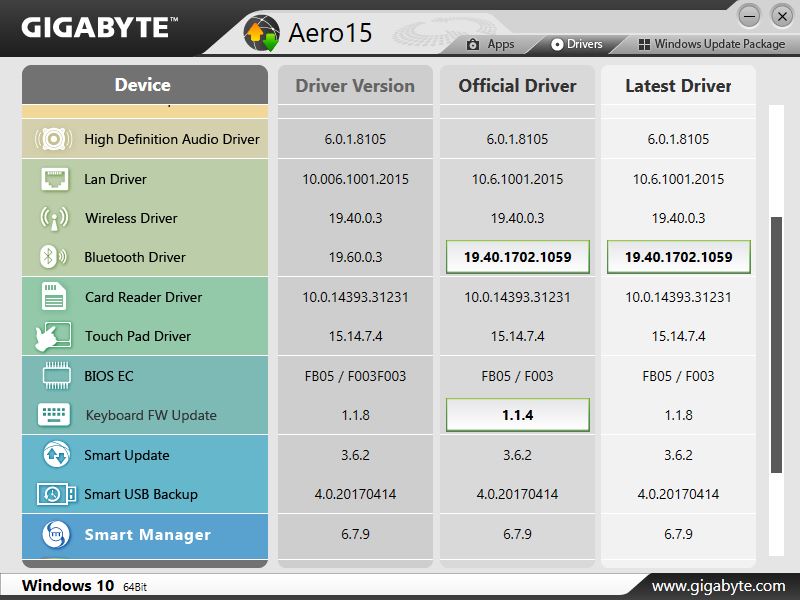This screenshot has height=600, width=800.
Task: Click official BIOS EC version FB05 / F003
Action: 517,377
